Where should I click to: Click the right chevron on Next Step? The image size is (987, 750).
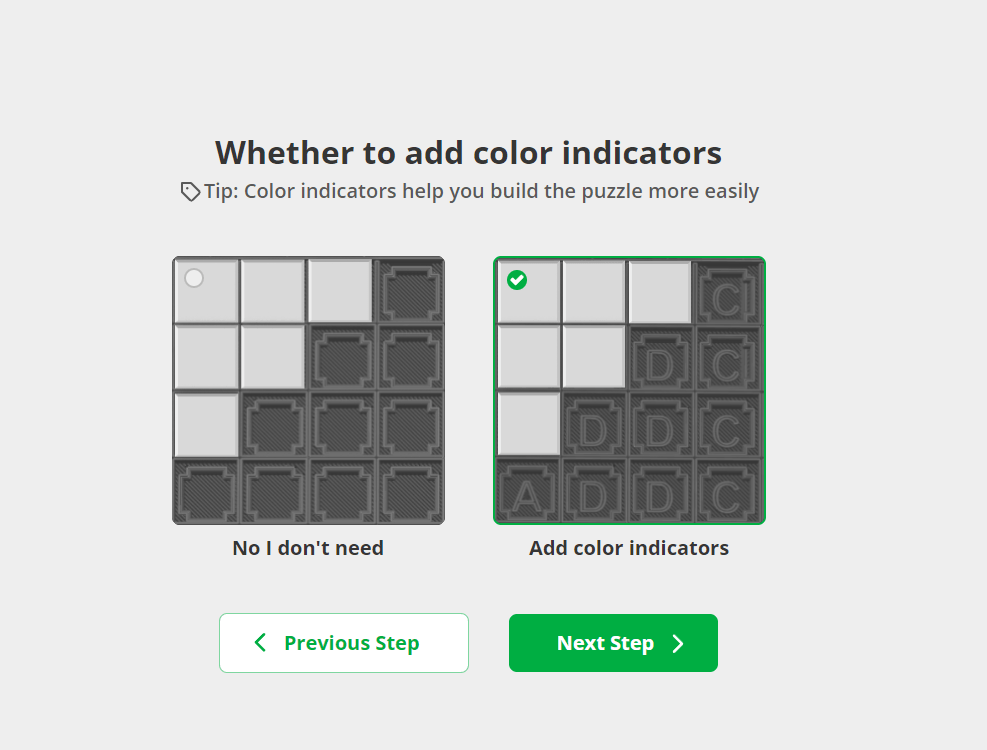[x=677, y=644]
